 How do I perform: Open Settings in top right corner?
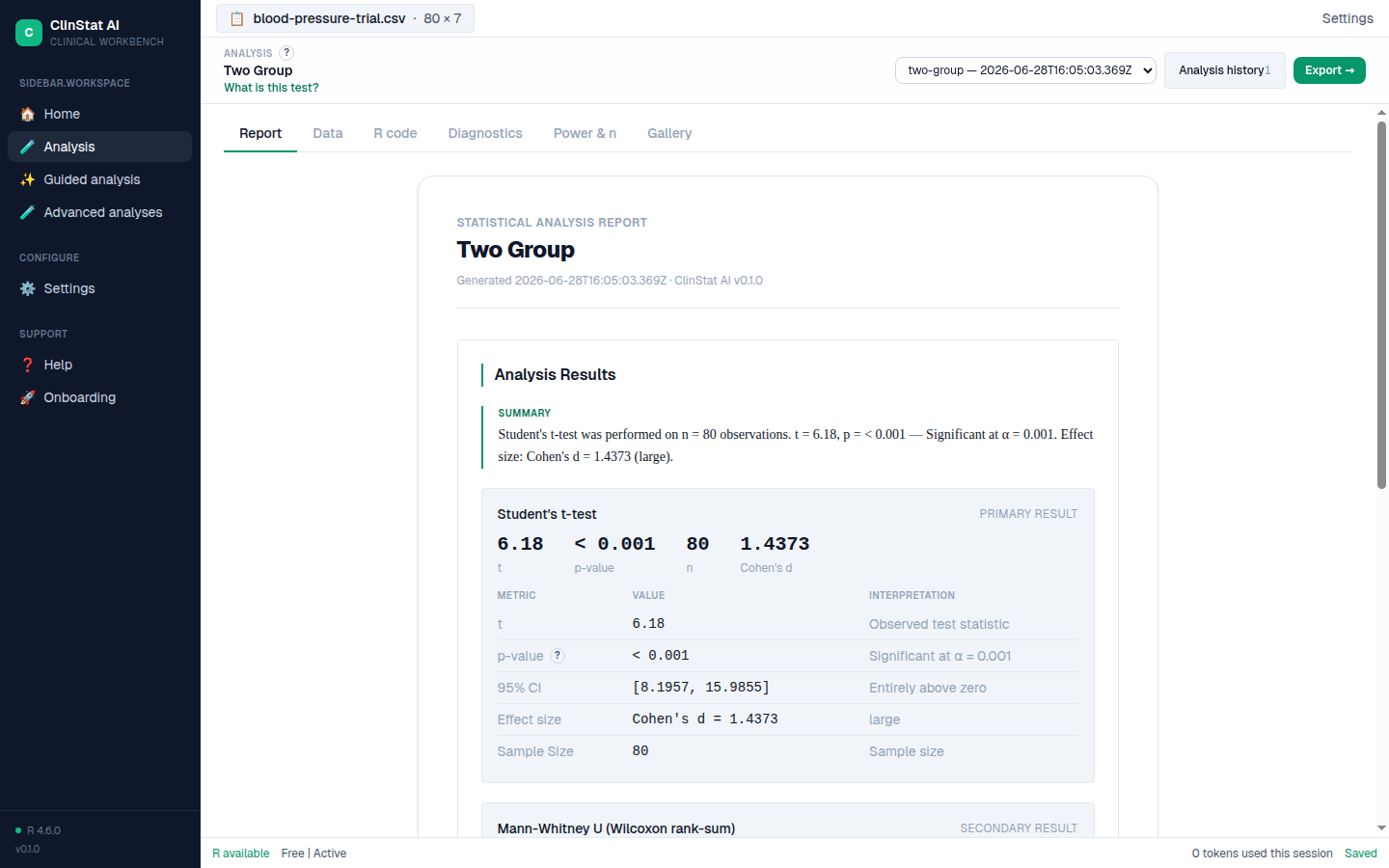(x=1348, y=18)
